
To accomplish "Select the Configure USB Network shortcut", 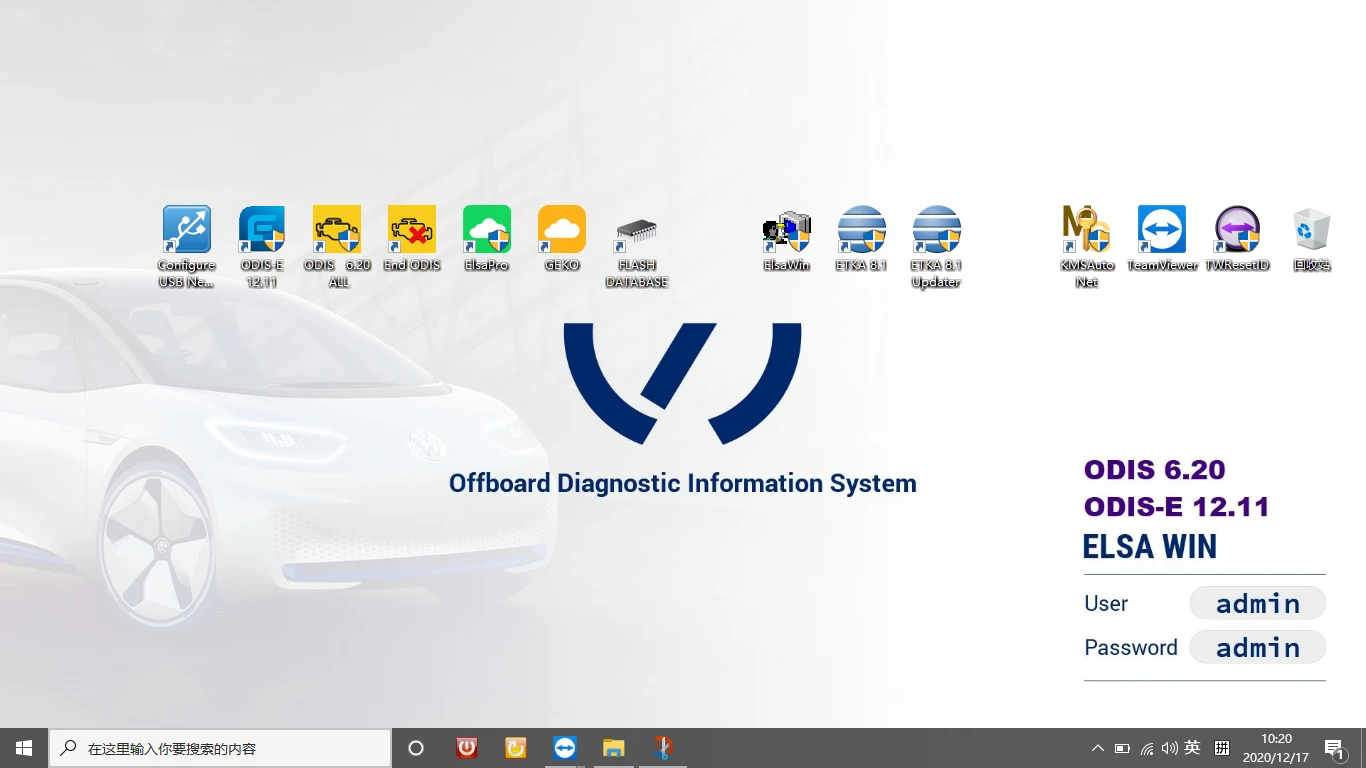I will (187, 246).
